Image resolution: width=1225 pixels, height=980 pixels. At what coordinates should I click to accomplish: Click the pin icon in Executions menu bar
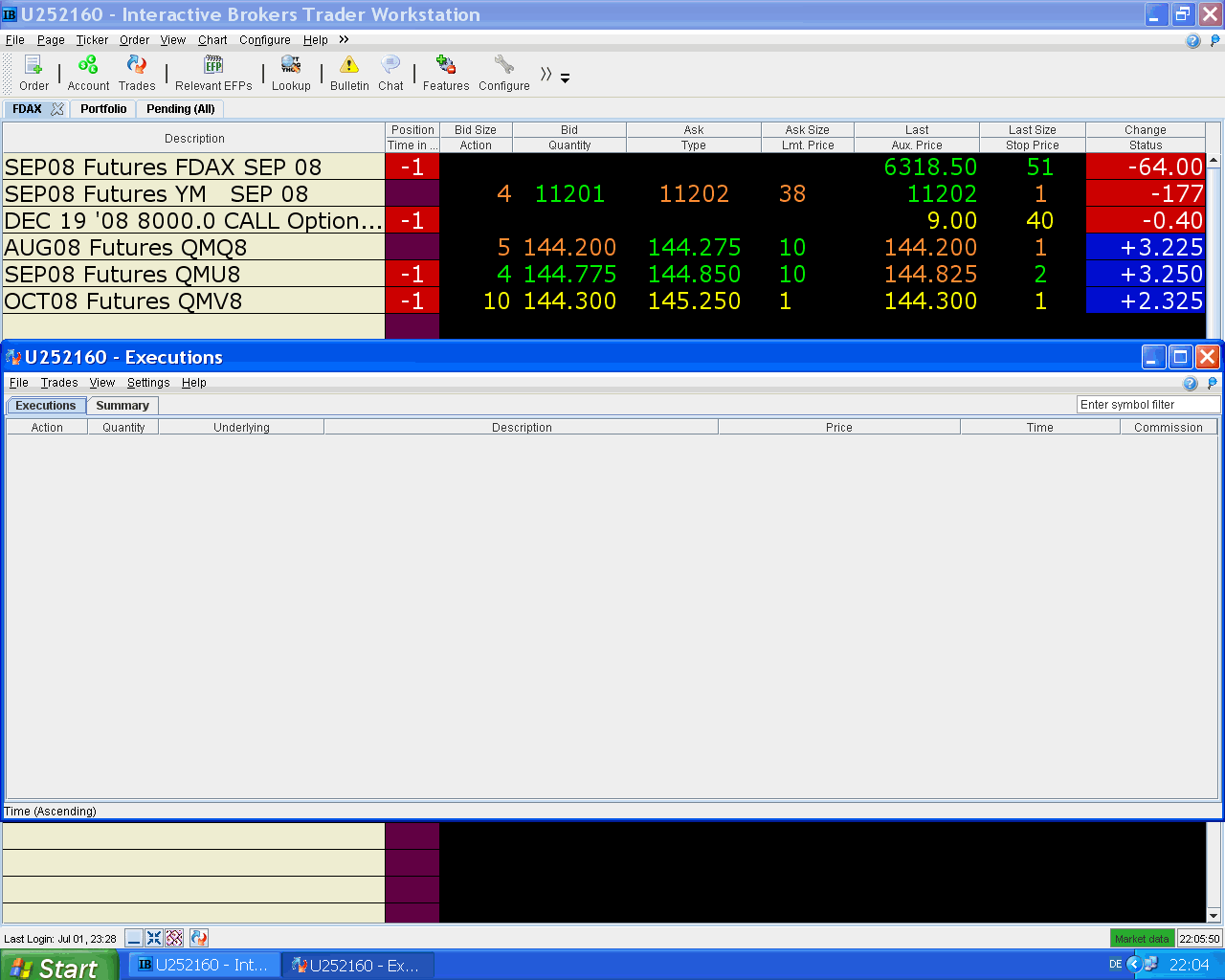[1213, 383]
